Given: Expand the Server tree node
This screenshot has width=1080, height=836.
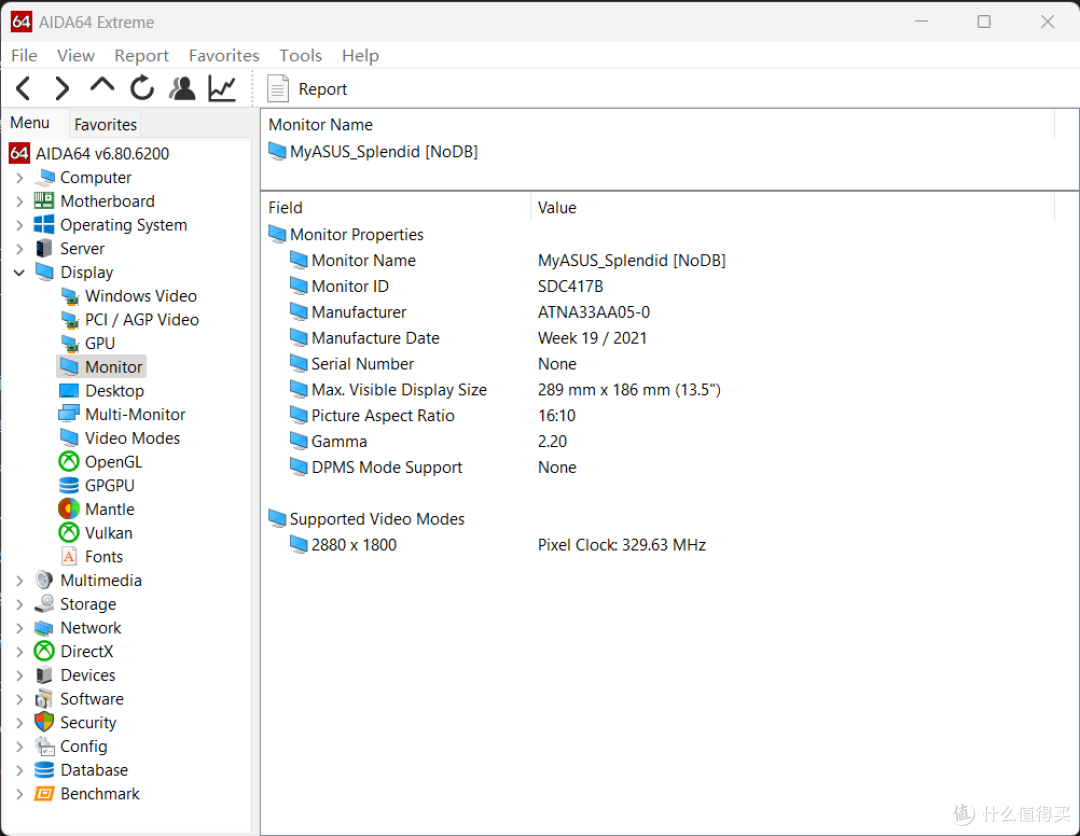Looking at the screenshot, I should (19, 249).
